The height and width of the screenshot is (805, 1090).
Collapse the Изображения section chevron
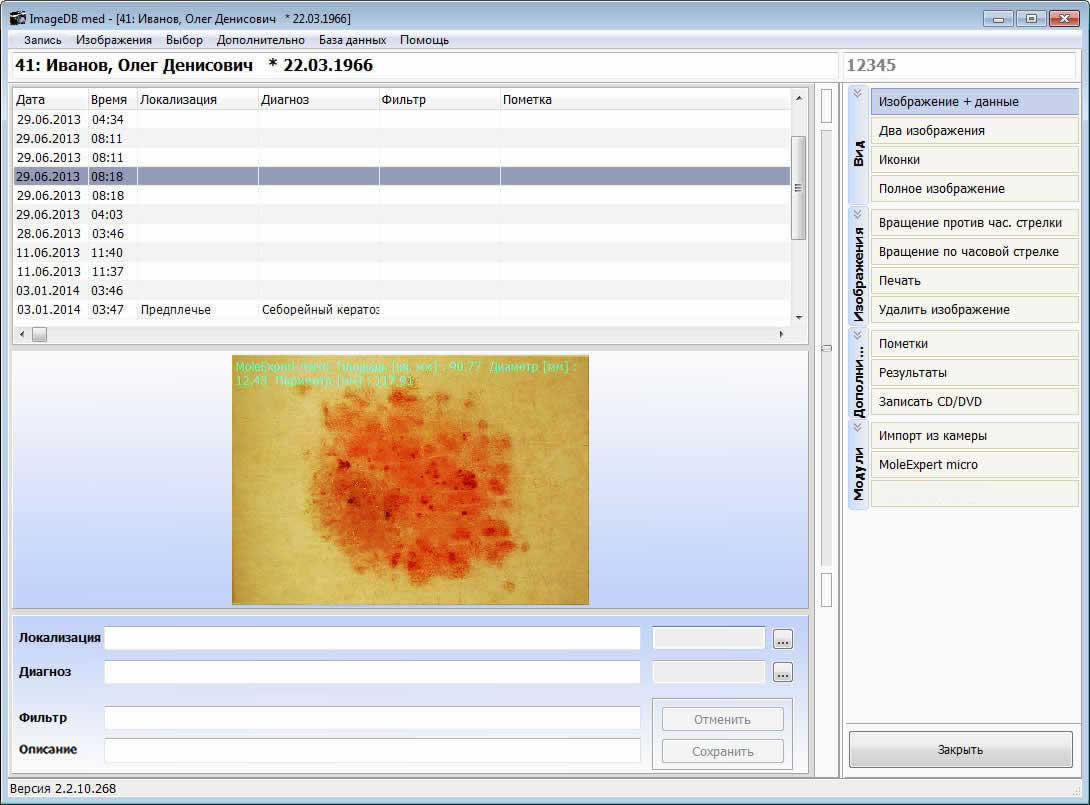(857, 214)
